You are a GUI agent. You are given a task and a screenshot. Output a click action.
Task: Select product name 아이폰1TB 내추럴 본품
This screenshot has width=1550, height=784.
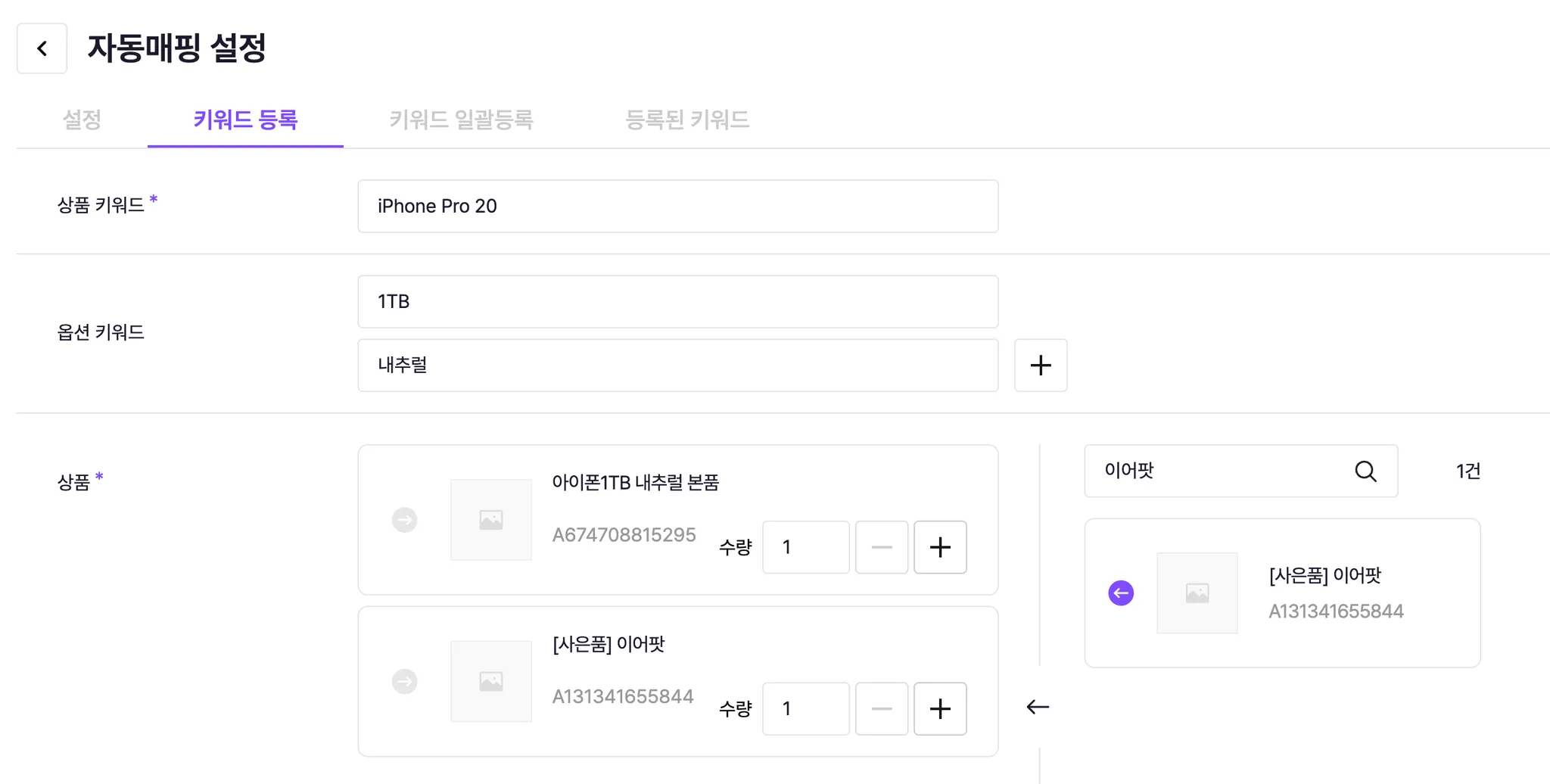[635, 482]
